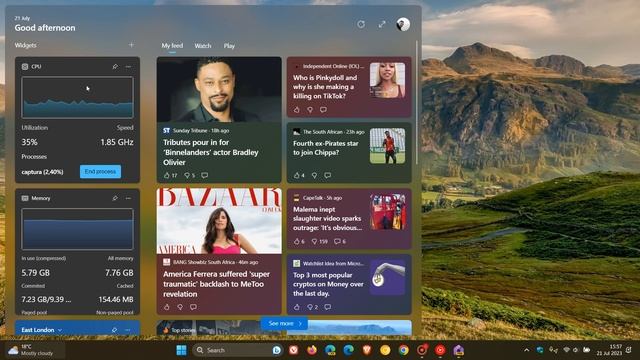The height and width of the screenshot is (360, 640).
Task: Click the Pinkydoll article thumbnail
Action: 387,80
